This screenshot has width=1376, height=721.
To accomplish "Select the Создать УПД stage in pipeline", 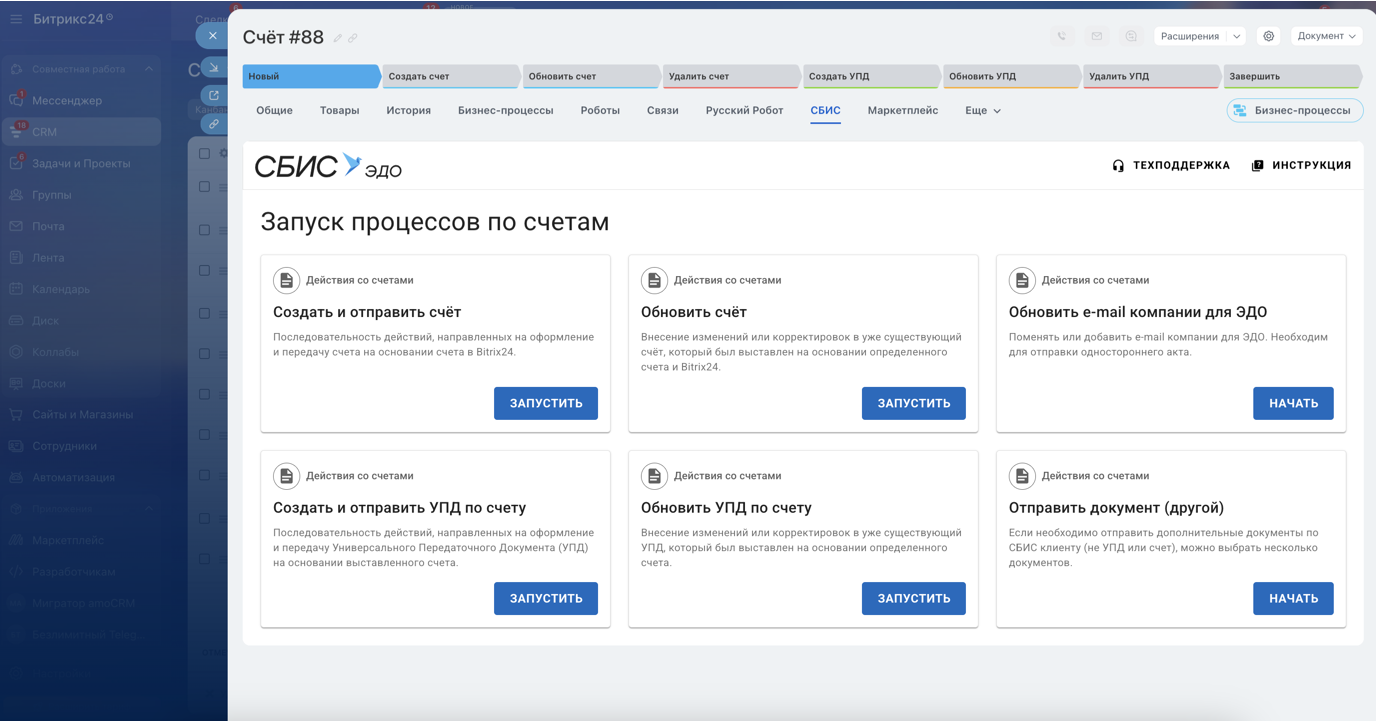I will tap(870, 76).
